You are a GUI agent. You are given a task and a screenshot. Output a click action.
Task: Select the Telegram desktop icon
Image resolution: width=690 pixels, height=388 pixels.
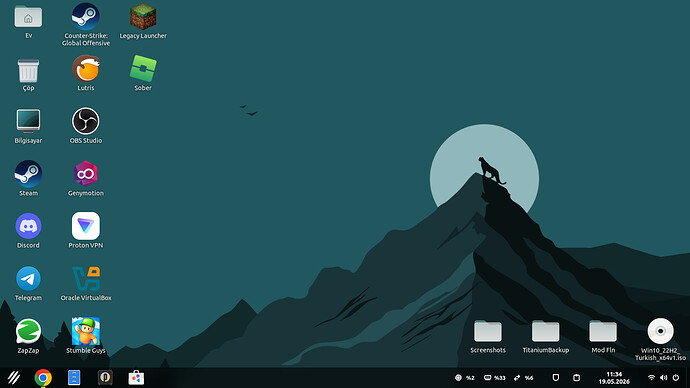click(28, 278)
